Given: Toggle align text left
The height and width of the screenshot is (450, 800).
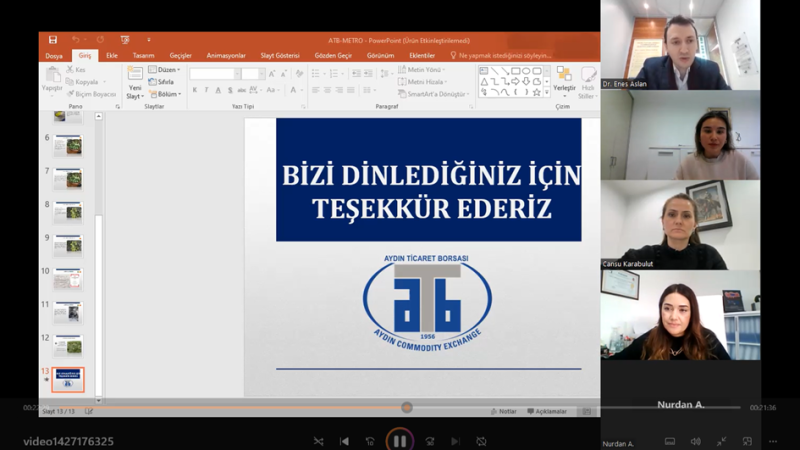Looking at the screenshot, I should [x=316, y=90].
